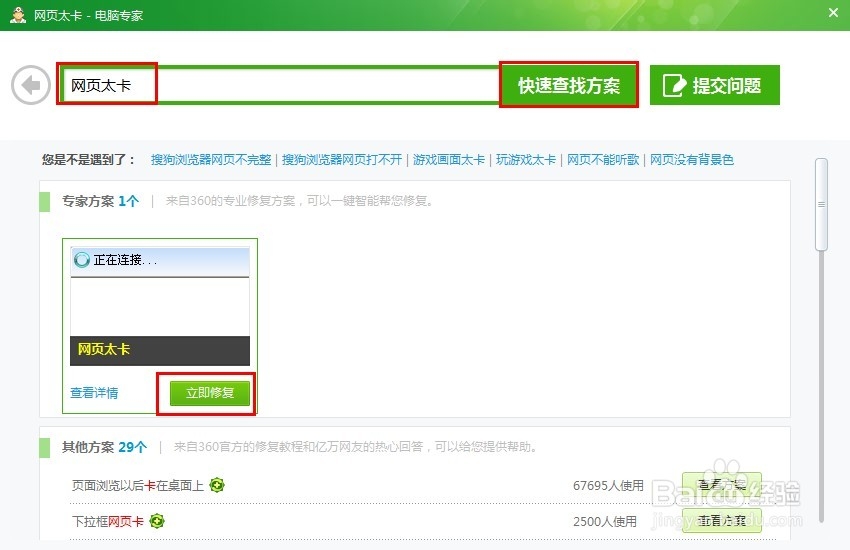Click the spinner icon beside 正在连接
This screenshot has height=550, width=850.
point(82,260)
